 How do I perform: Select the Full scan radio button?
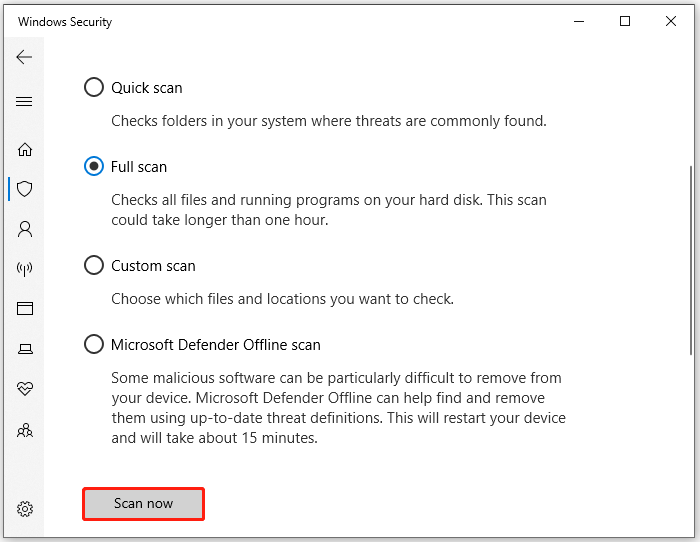tap(94, 167)
